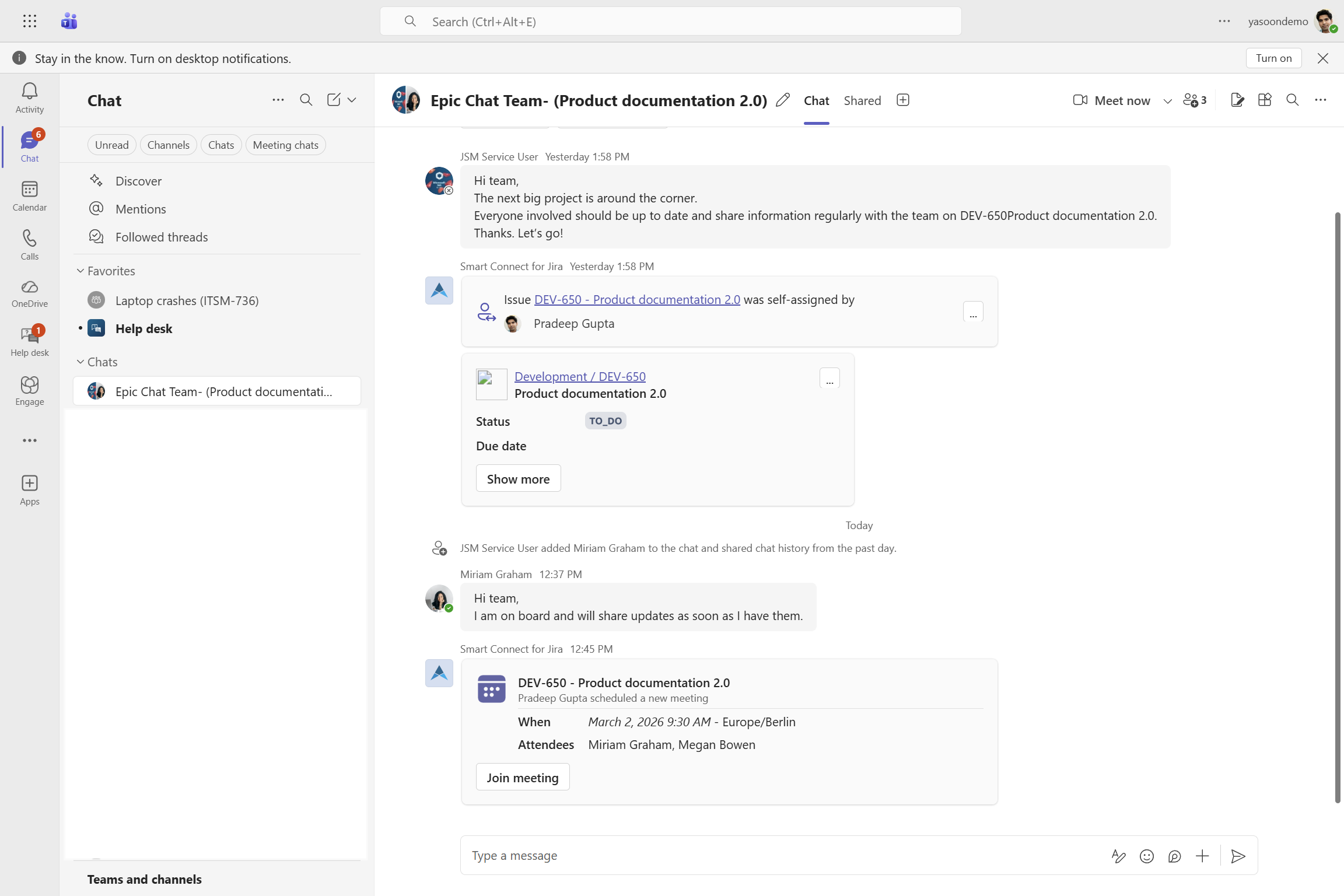Screen dimensions: 1344x896
Task: Rename chat using the pencil icon
Action: 783,100
